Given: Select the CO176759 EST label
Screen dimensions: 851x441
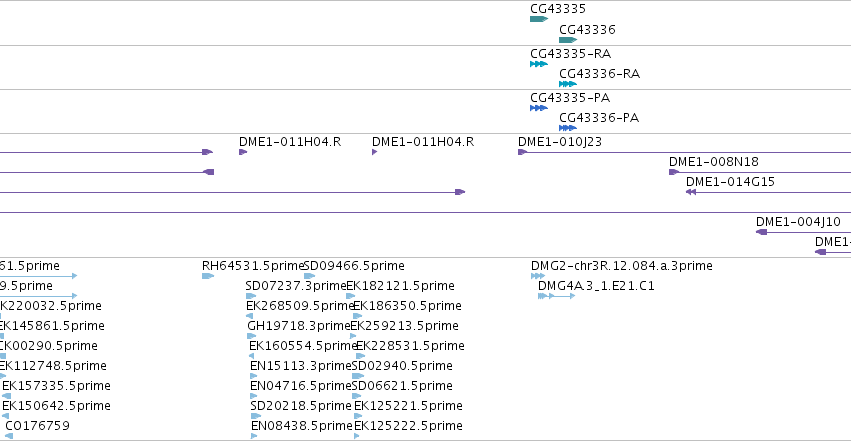Looking at the screenshot, I should coord(37,426).
